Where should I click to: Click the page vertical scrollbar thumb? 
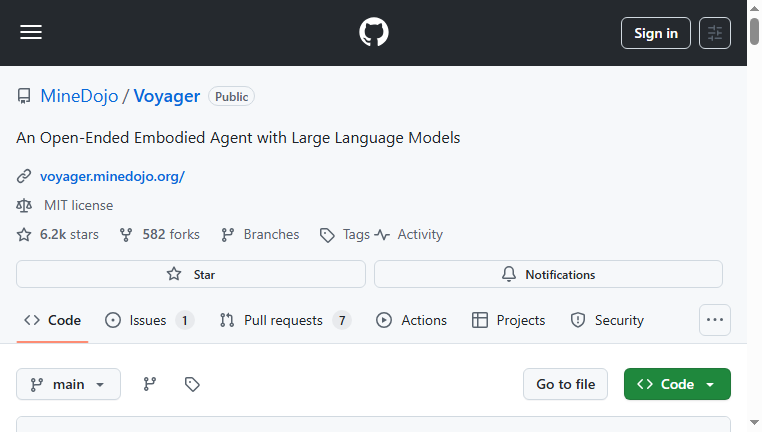(x=754, y=31)
